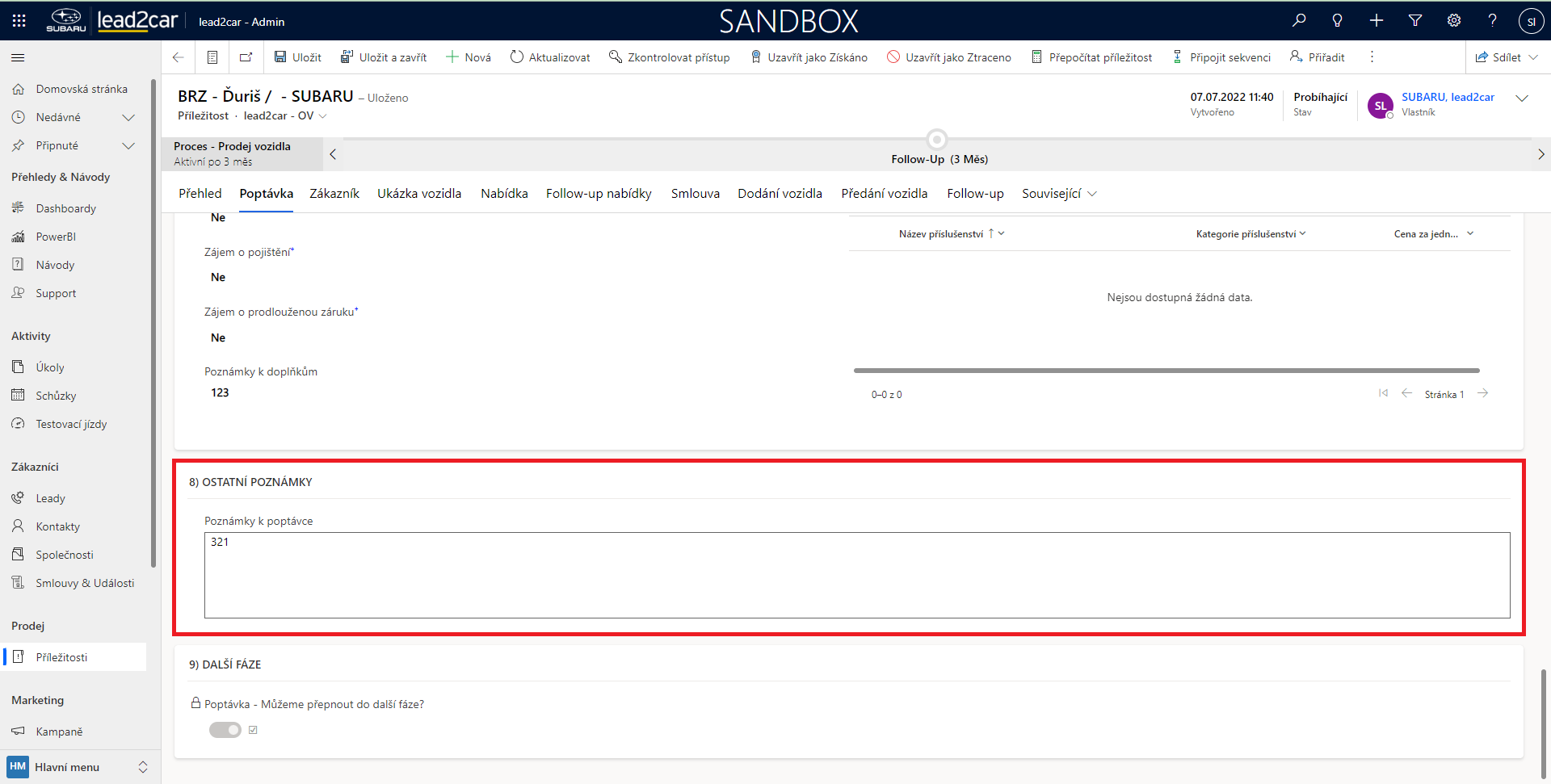Open the advanced filter funnel icon
This screenshot has height=784, width=1551.
1415,21
